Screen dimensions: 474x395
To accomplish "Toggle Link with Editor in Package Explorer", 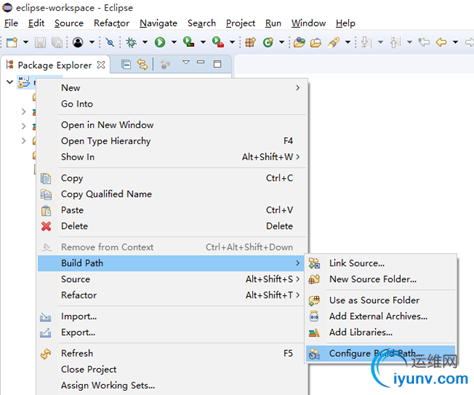I will [x=142, y=64].
